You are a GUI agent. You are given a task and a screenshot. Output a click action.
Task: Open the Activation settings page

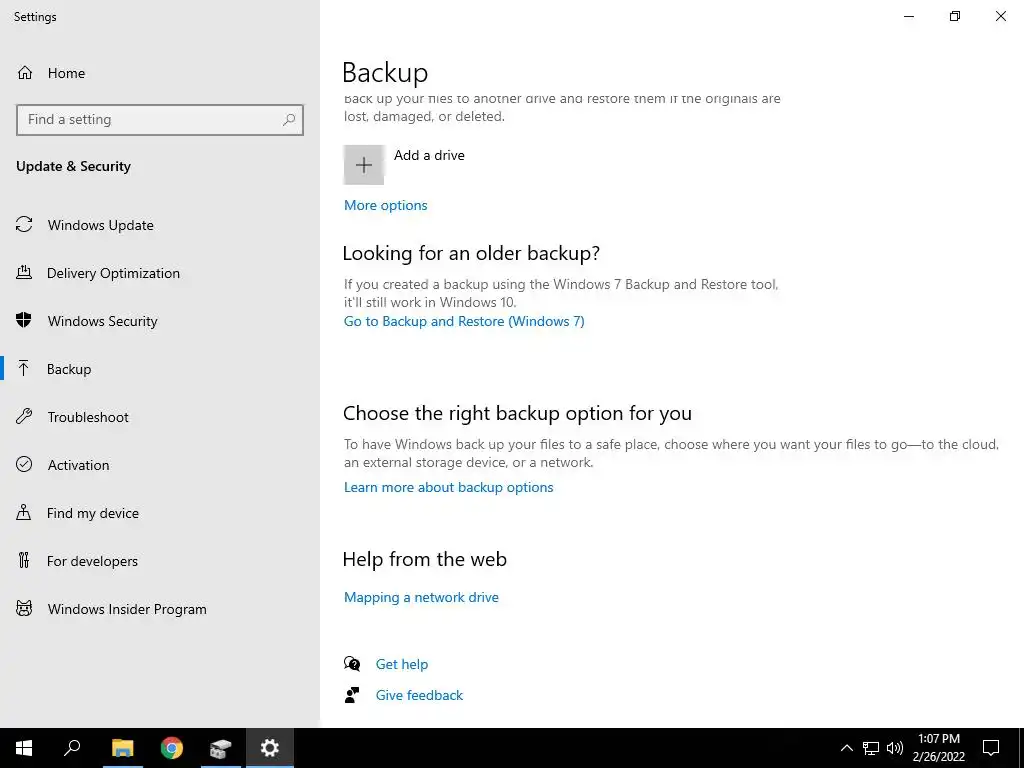[78, 465]
